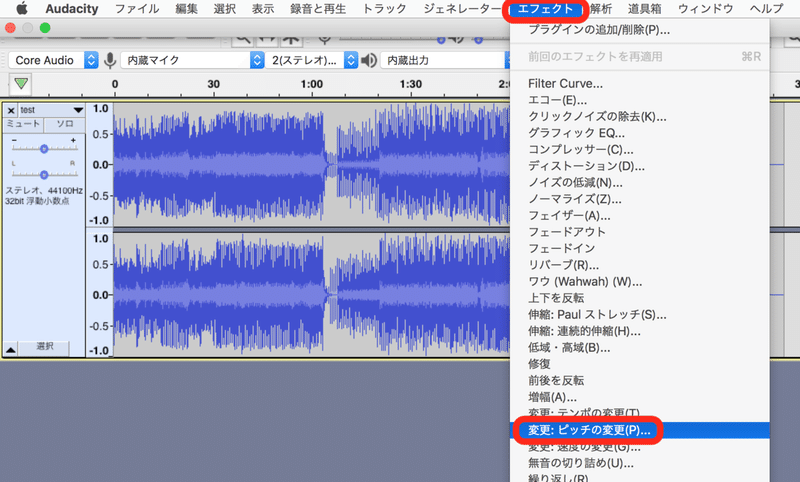
Task: Click the upper channel vertical amplitude scale
Action: click(99, 165)
